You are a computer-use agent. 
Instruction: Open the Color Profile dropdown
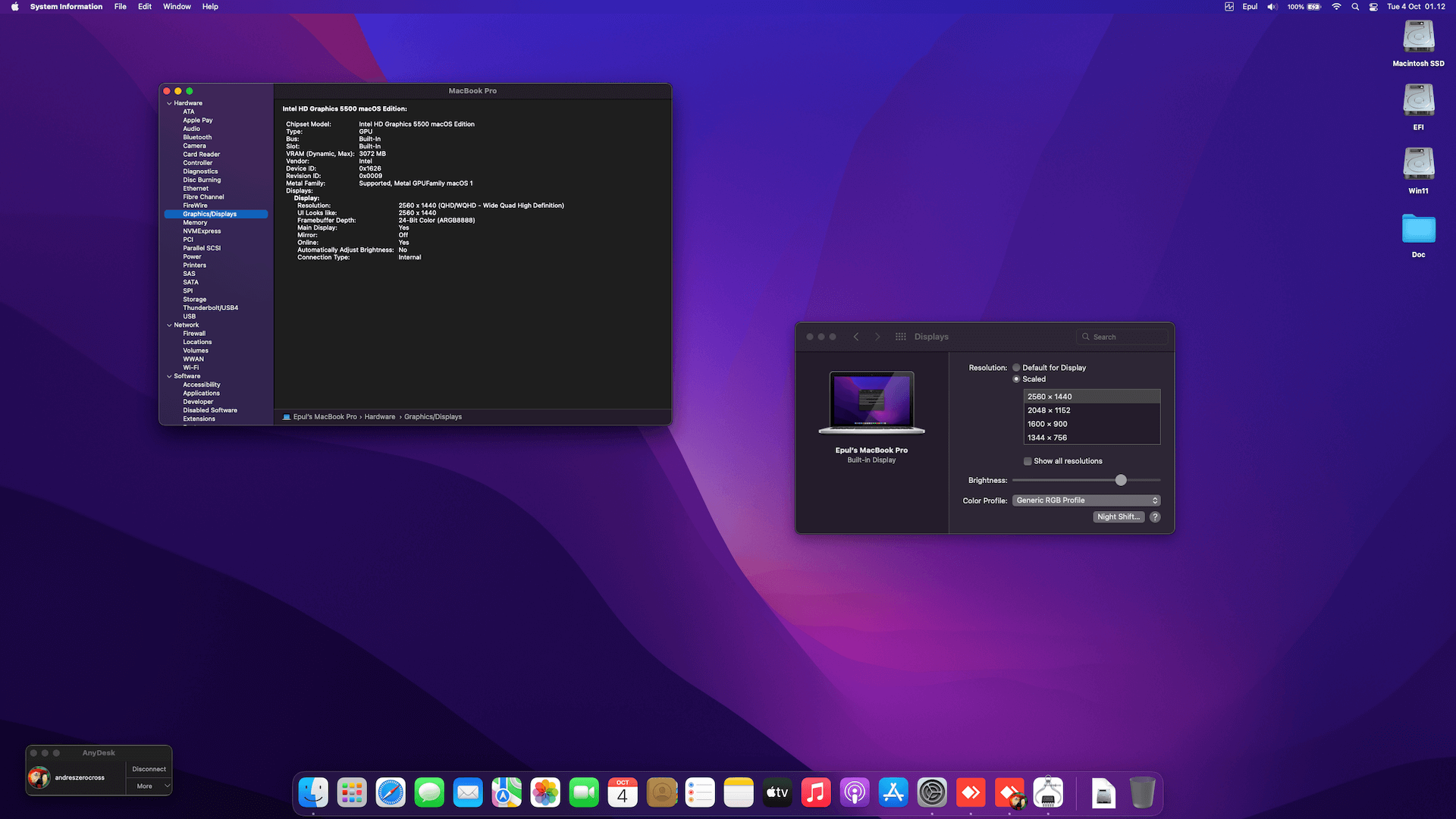point(1086,500)
